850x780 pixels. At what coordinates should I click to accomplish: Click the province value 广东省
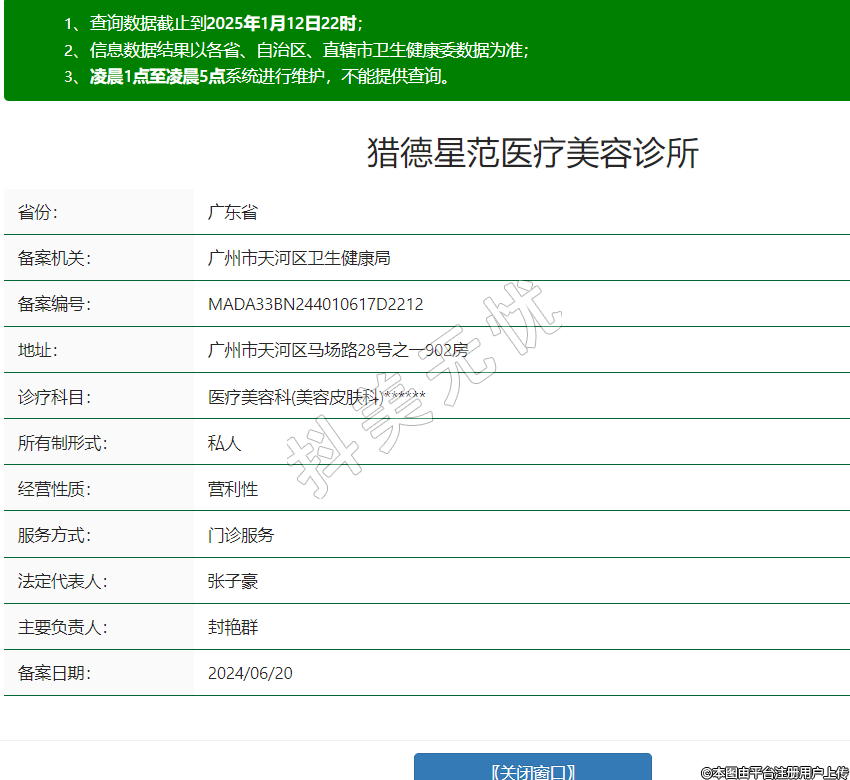click(232, 213)
